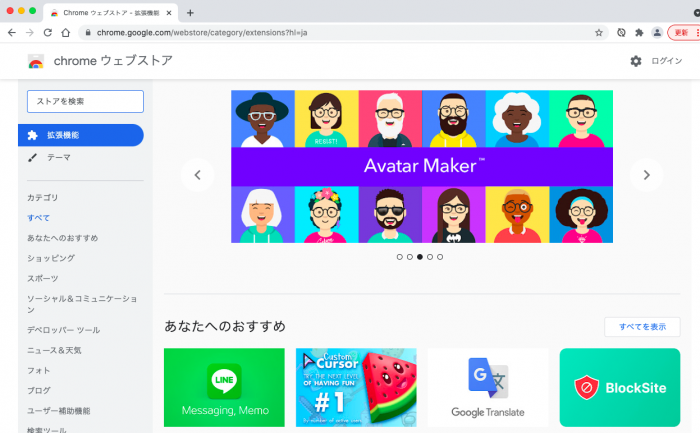Open the browser extensions puzzle icon

639,32
